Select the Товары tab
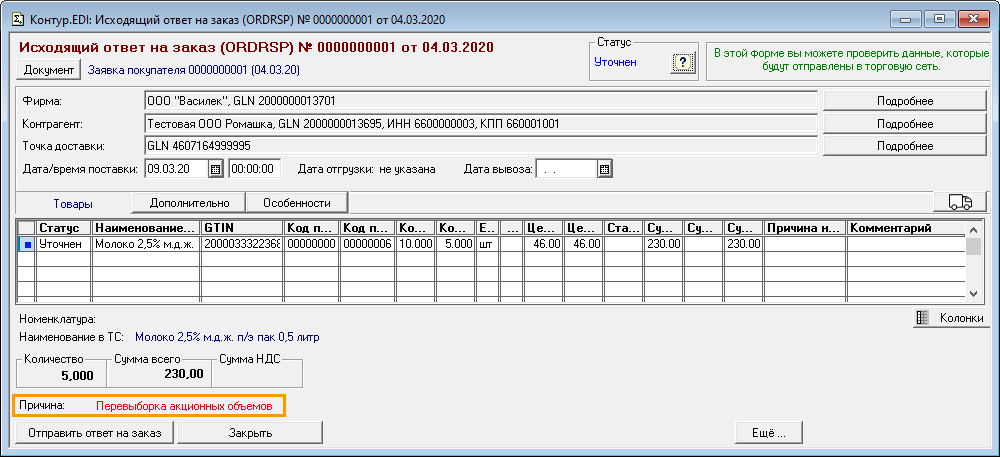This screenshot has width=1000, height=457. point(74,202)
